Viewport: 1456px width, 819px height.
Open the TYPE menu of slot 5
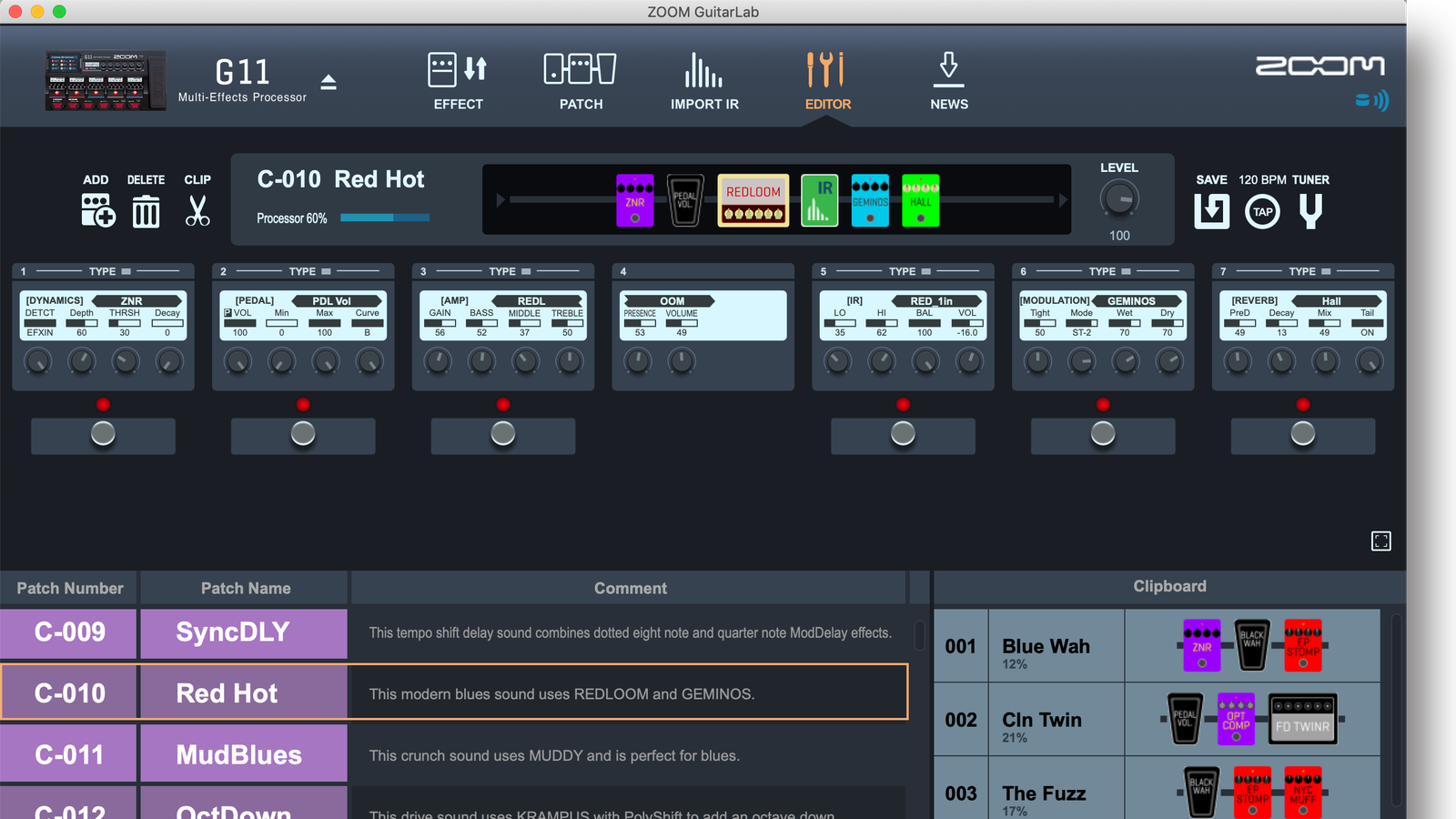point(909,271)
